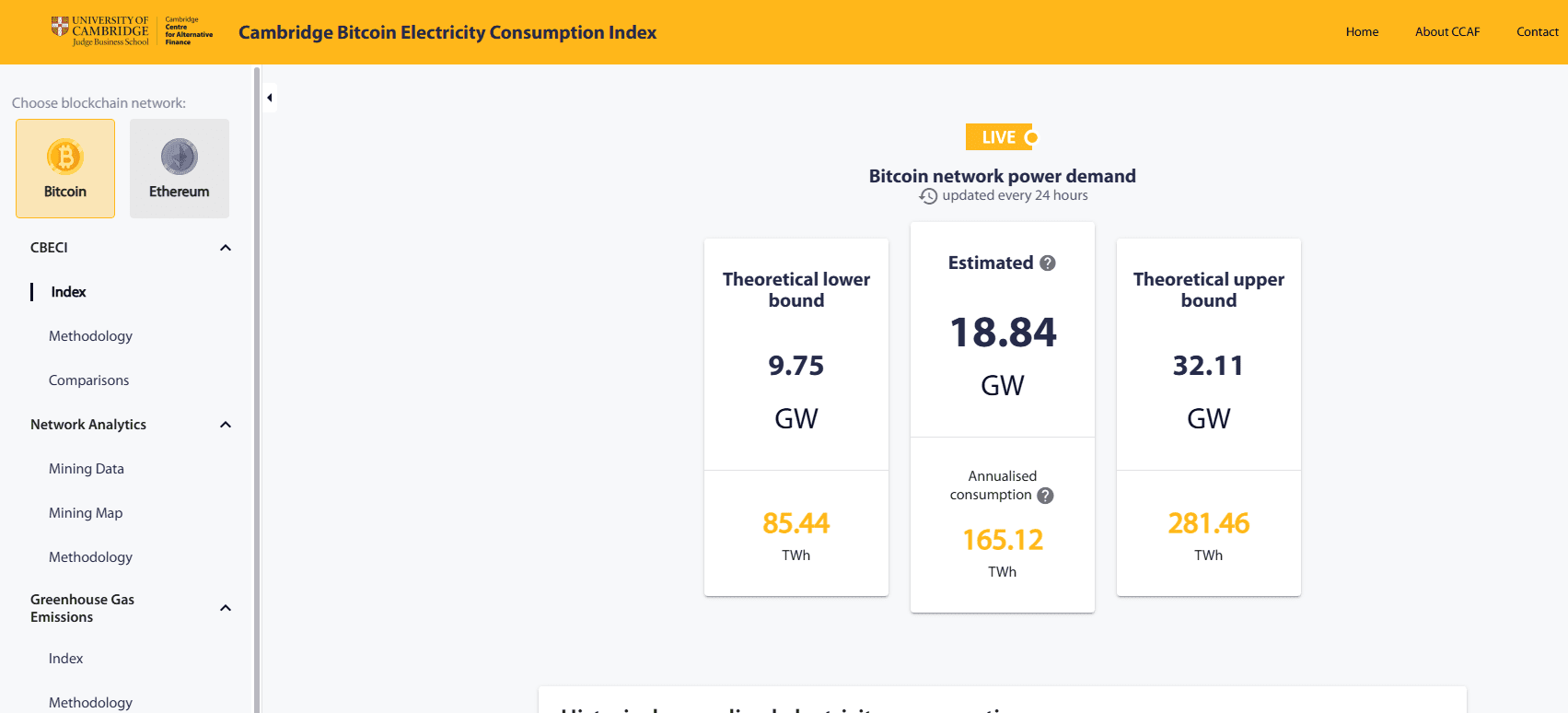Collapse the Network Analytics section
Viewport: 1568px width, 713px height.
225,425
